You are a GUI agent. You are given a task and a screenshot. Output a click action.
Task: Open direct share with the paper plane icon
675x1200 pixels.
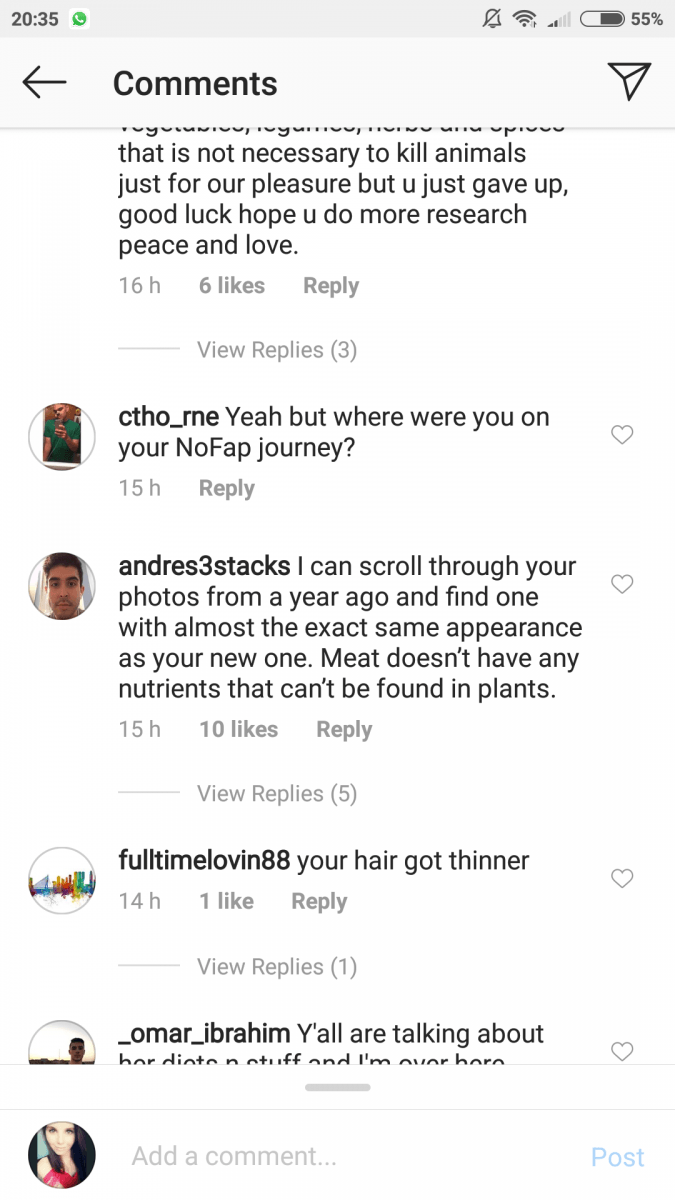pyautogui.click(x=629, y=82)
